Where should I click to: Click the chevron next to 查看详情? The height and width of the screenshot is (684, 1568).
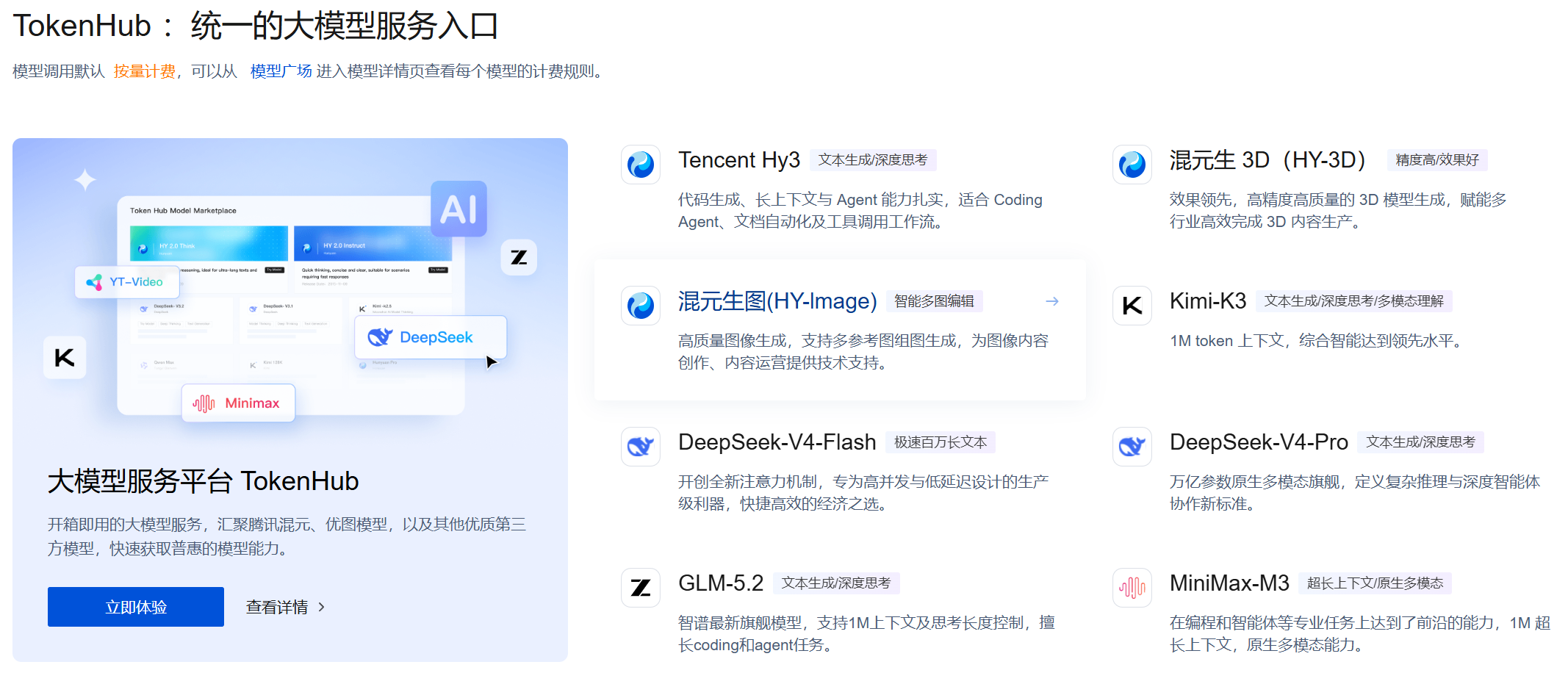[x=321, y=607]
